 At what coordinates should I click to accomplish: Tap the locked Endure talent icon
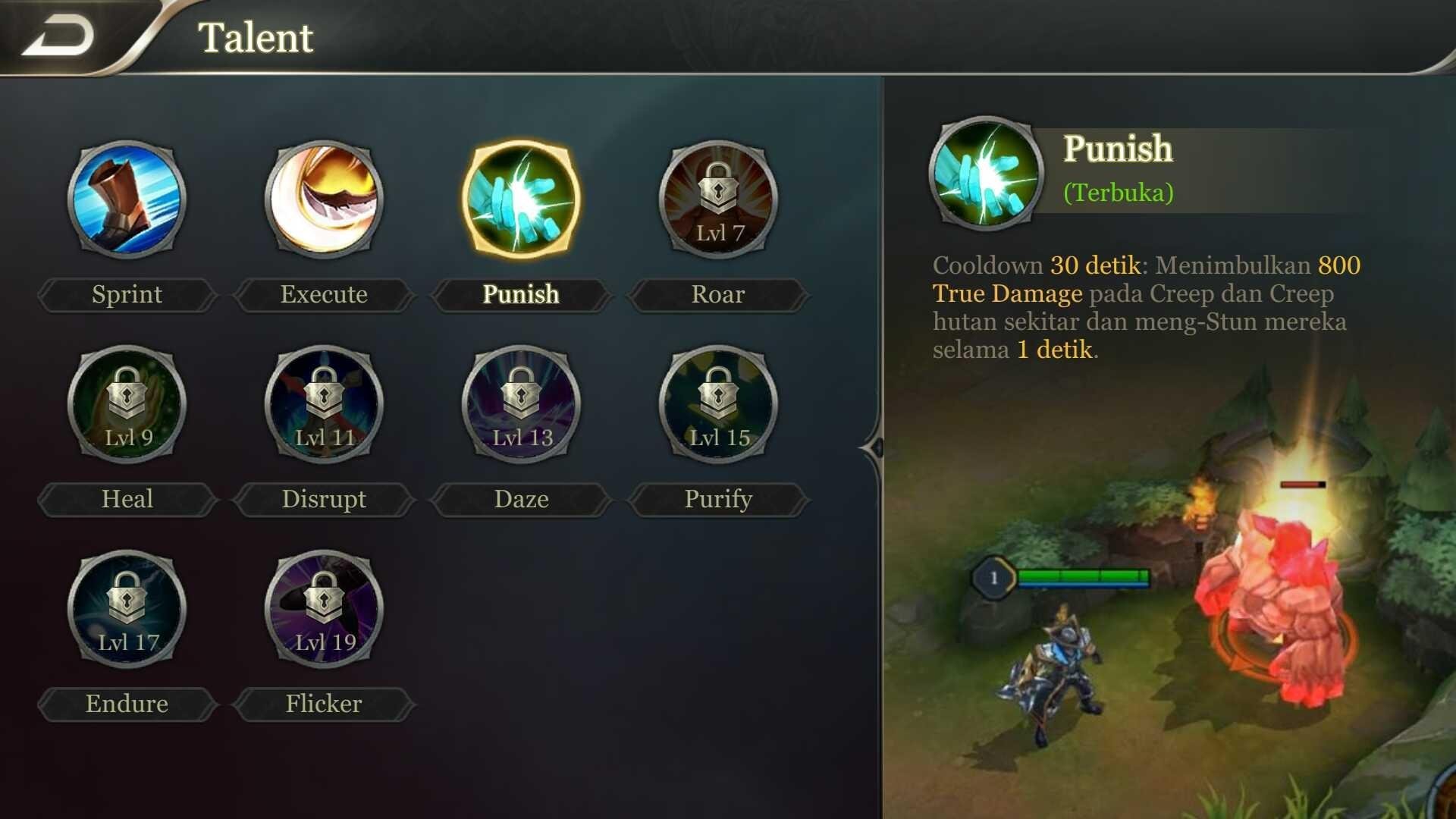pyautogui.click(x=127, y=609)
